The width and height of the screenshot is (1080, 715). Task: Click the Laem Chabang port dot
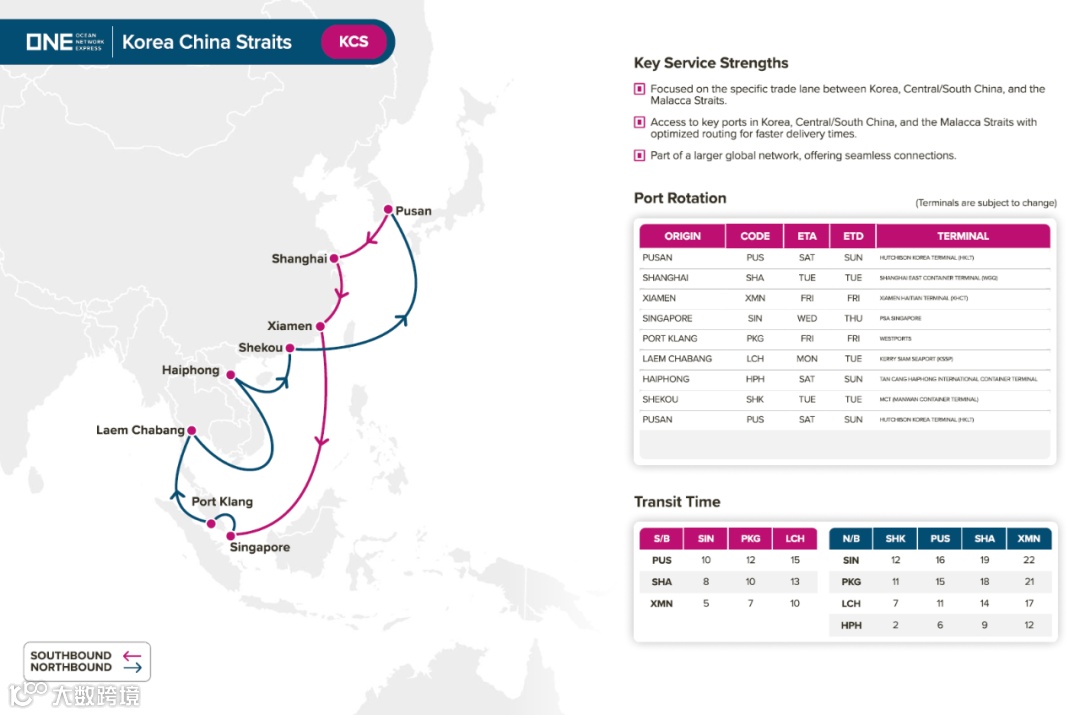(x=191, y=431)
